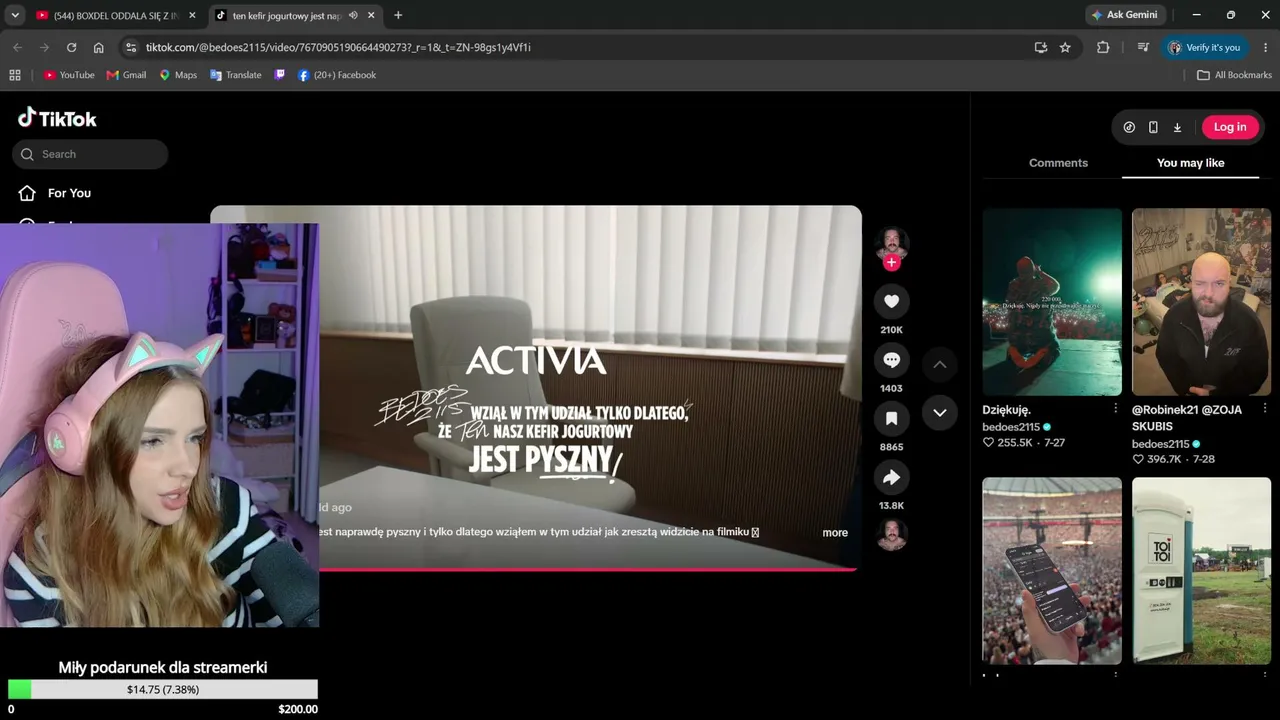Viewport: 1280px width, 720px height.
Task: Click the phone app icon in the top pill
Action: tap(1153, 127)
